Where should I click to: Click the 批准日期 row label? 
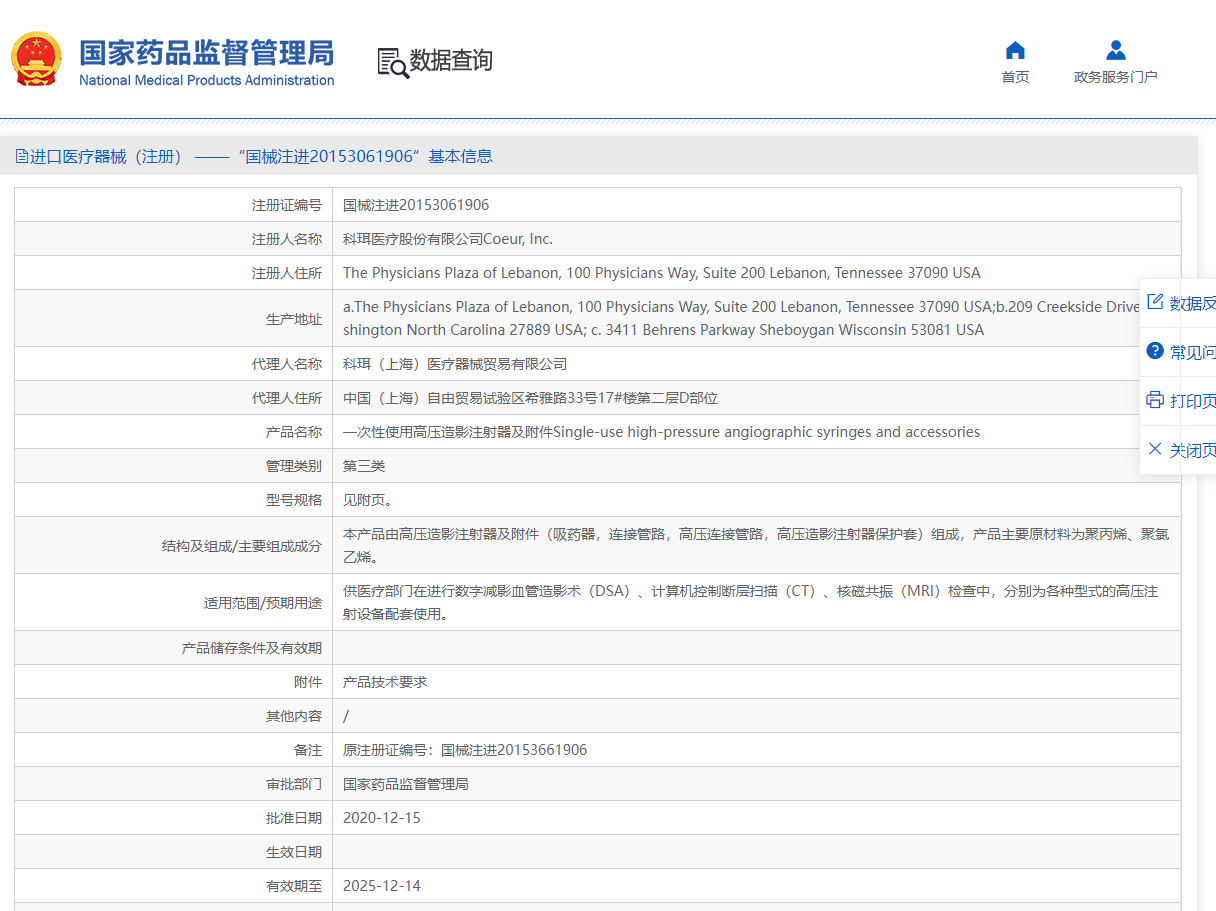coord(294,818)
